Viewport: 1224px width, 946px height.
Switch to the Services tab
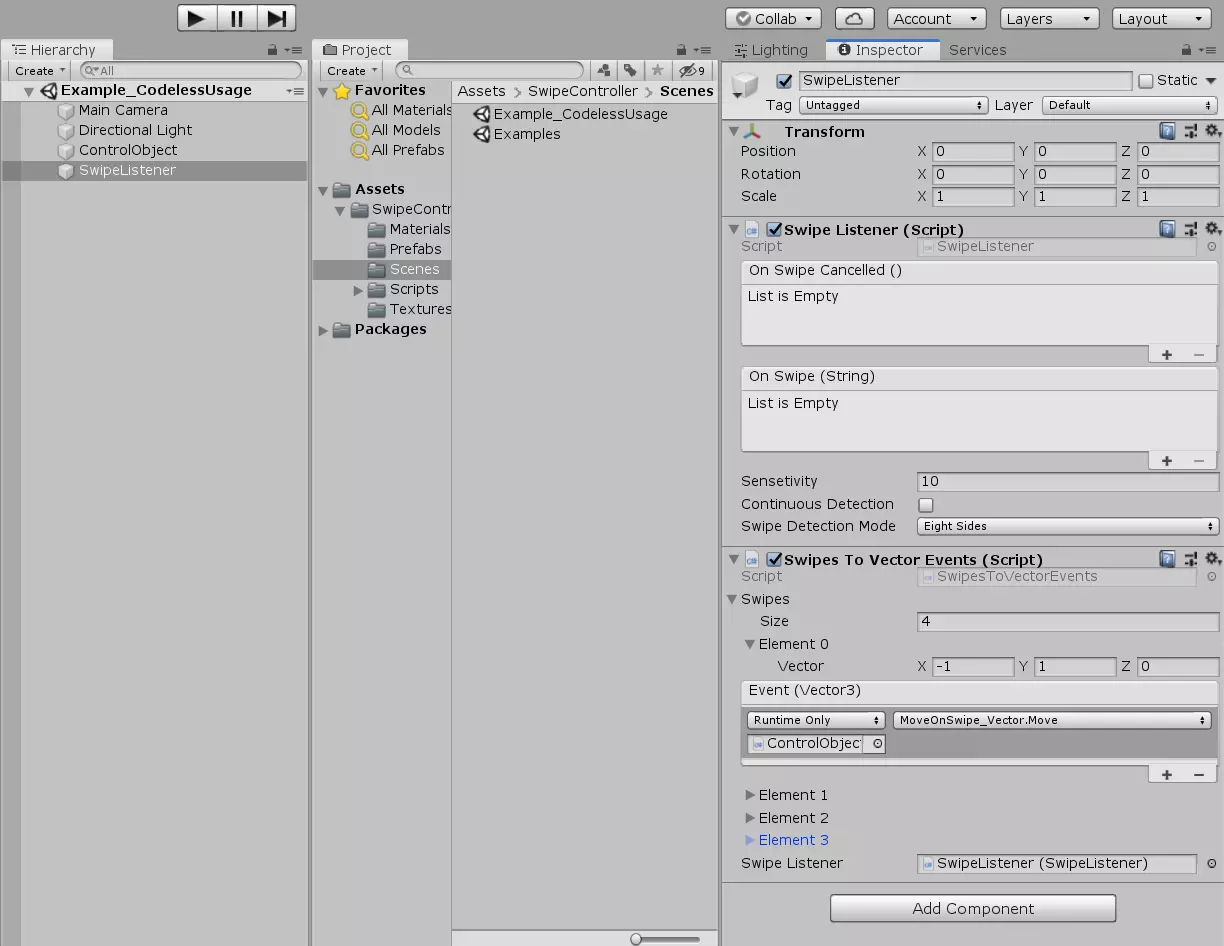point(978,50)
